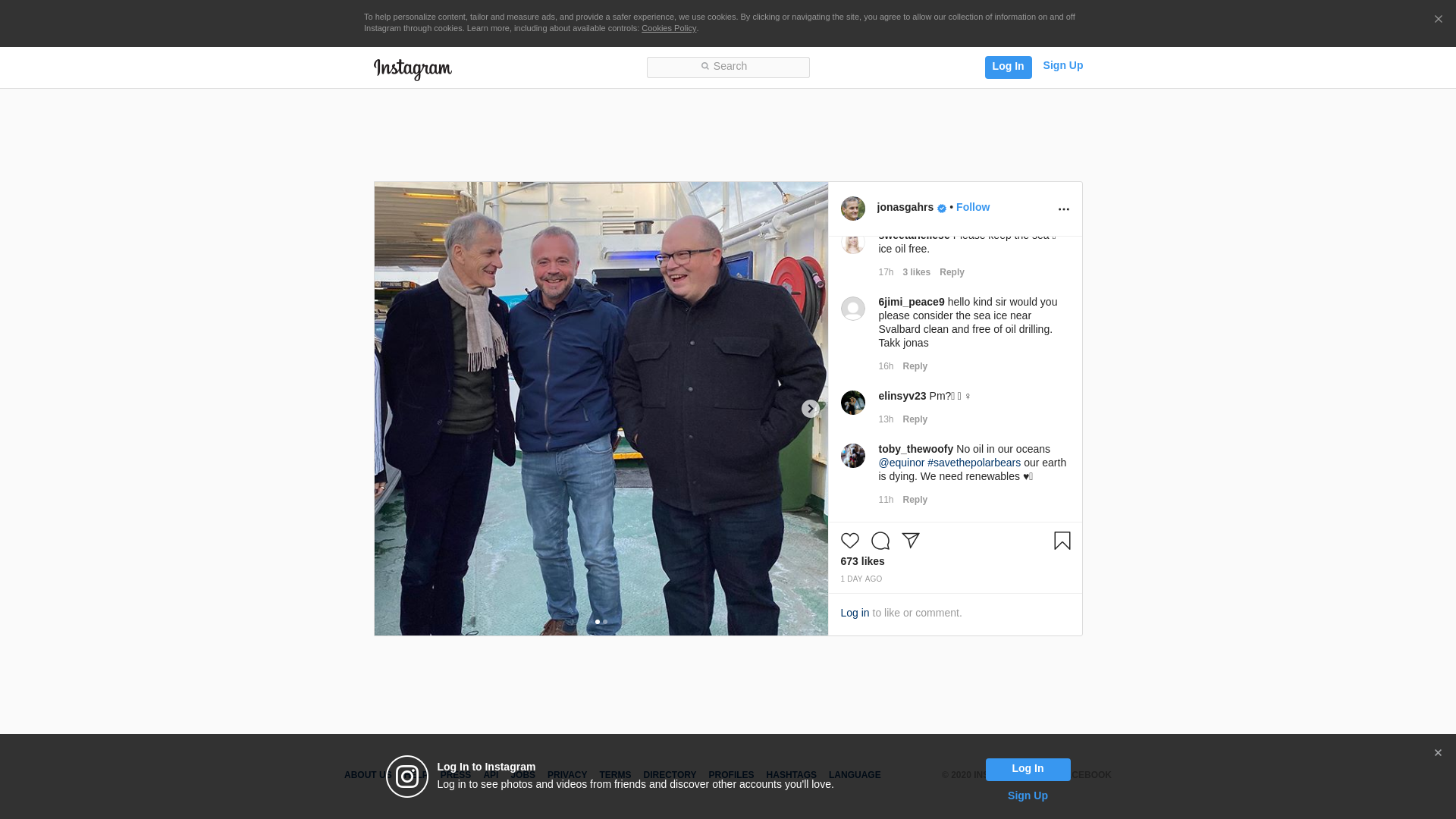This screenshot has width=1456, height=819.
Task: Open the Sign Up link in the header
Action: [1062, 66]
